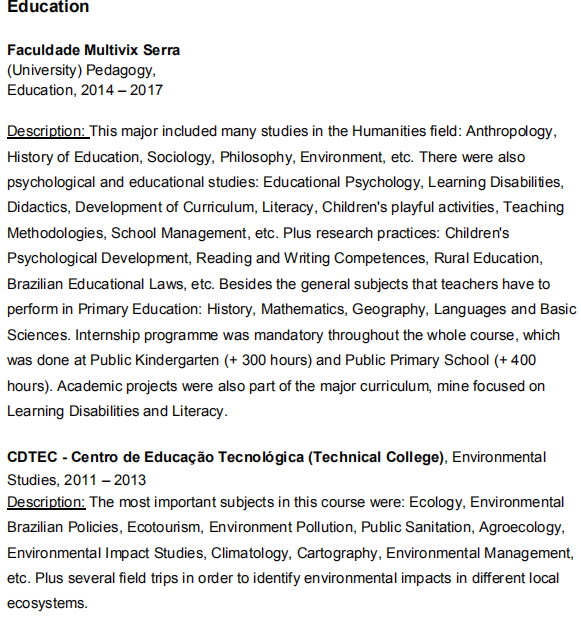Click the Studies, 2011 – 2013 date line
This screenshot has width=581, height=623.
pos(77,480)
